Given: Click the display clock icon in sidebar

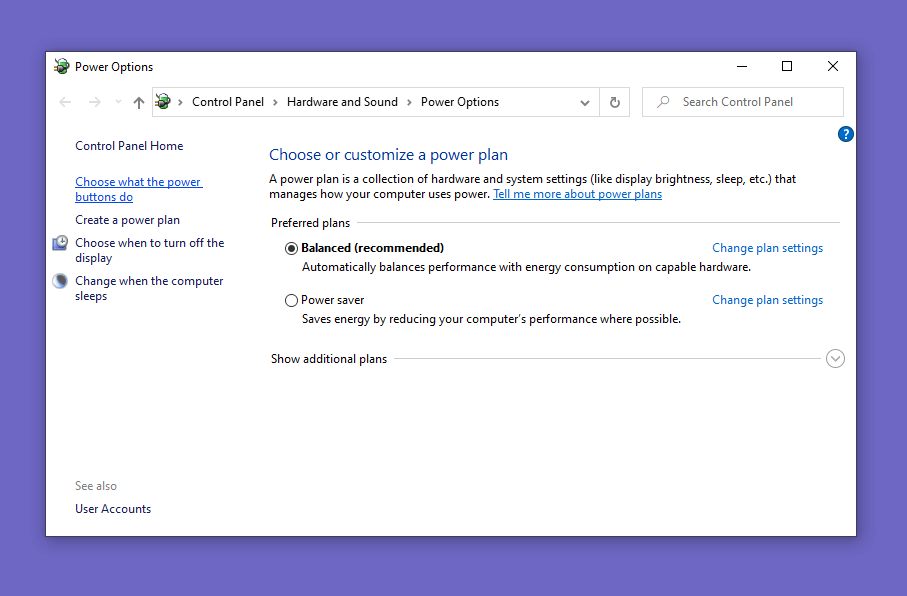Looking at the screenshot, I should pyautogui.click(x=60, y=243).
